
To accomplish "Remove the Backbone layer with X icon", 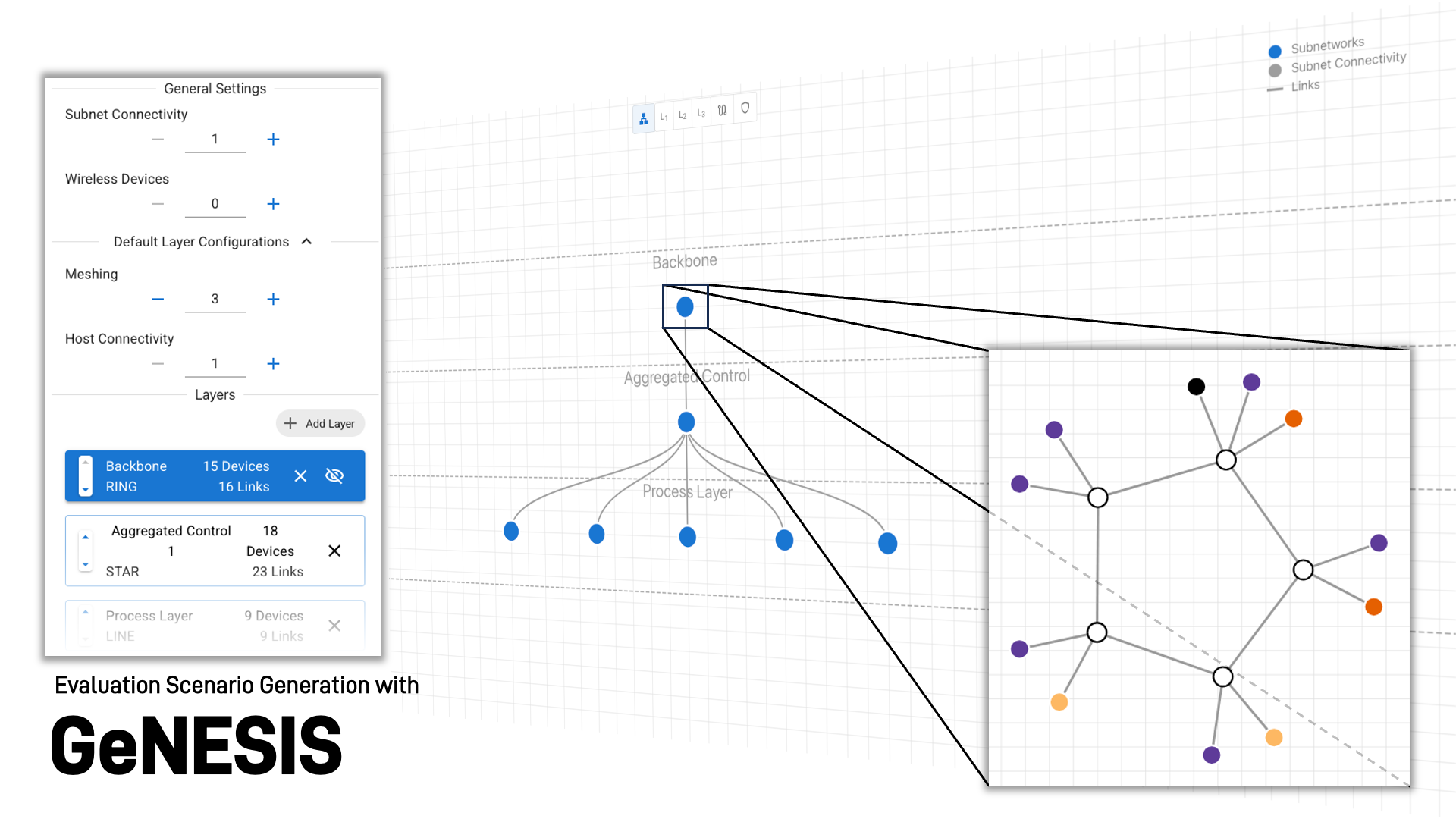I will [x=300, y=476].
